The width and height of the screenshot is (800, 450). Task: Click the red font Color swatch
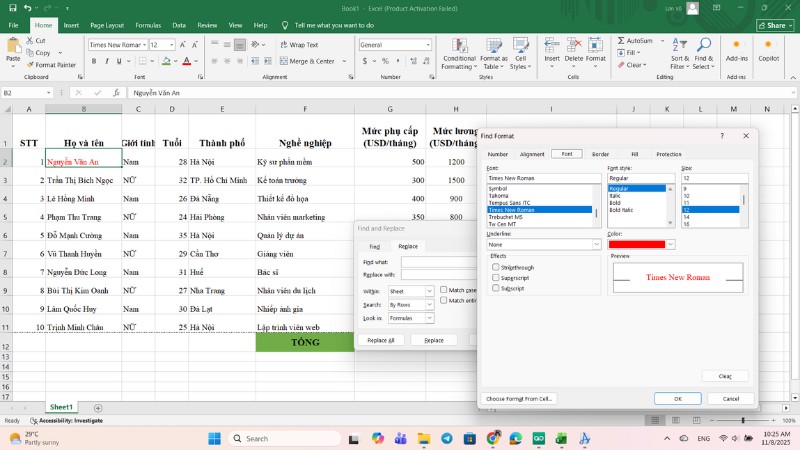coord(637,244)
